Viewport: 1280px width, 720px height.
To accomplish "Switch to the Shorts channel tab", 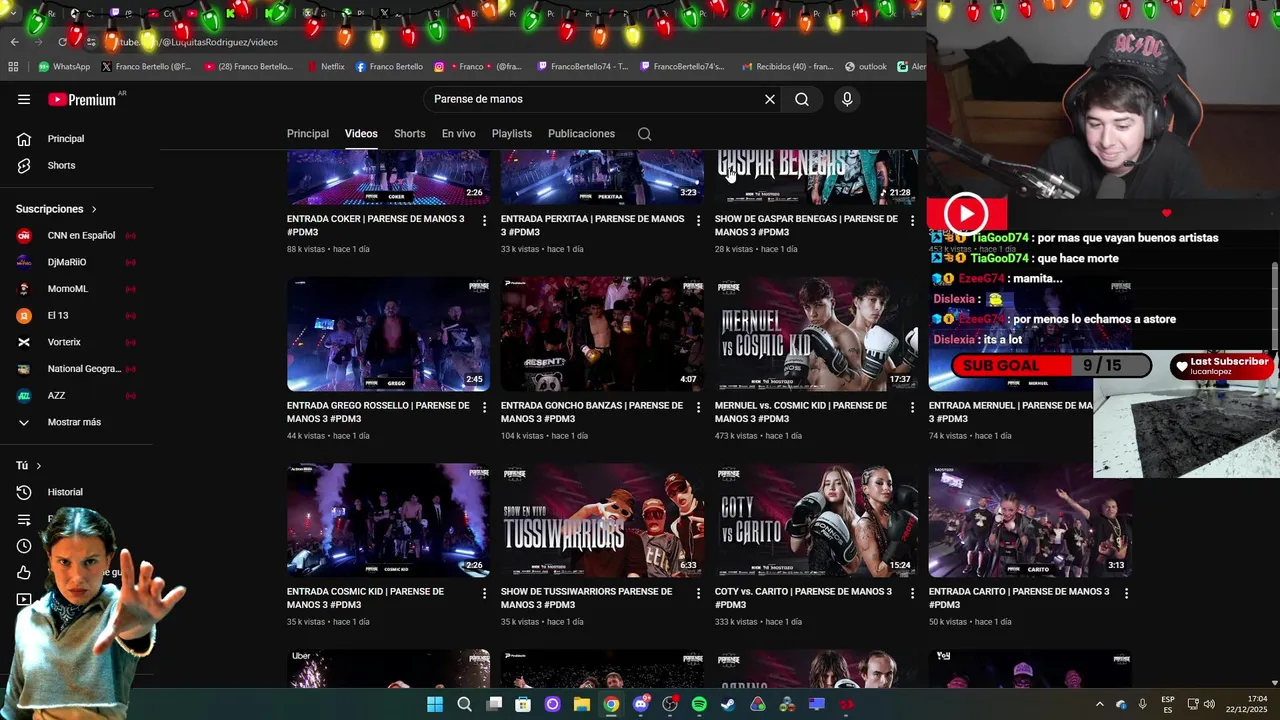I will (x=409, y=134).
